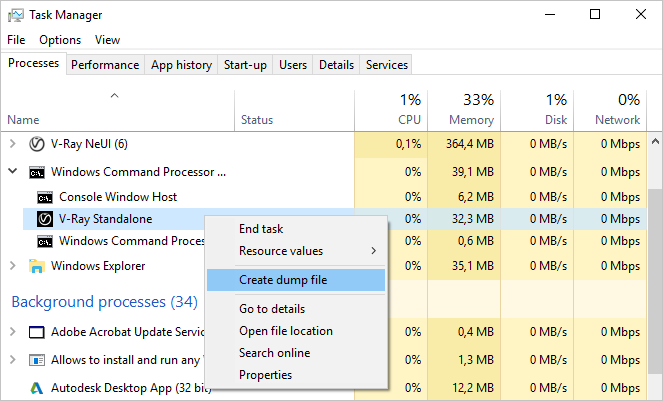The width and height of the screenshot is (663, 401).
Task: Click the 0,4 MB memory value
Action: pos(476,332)
